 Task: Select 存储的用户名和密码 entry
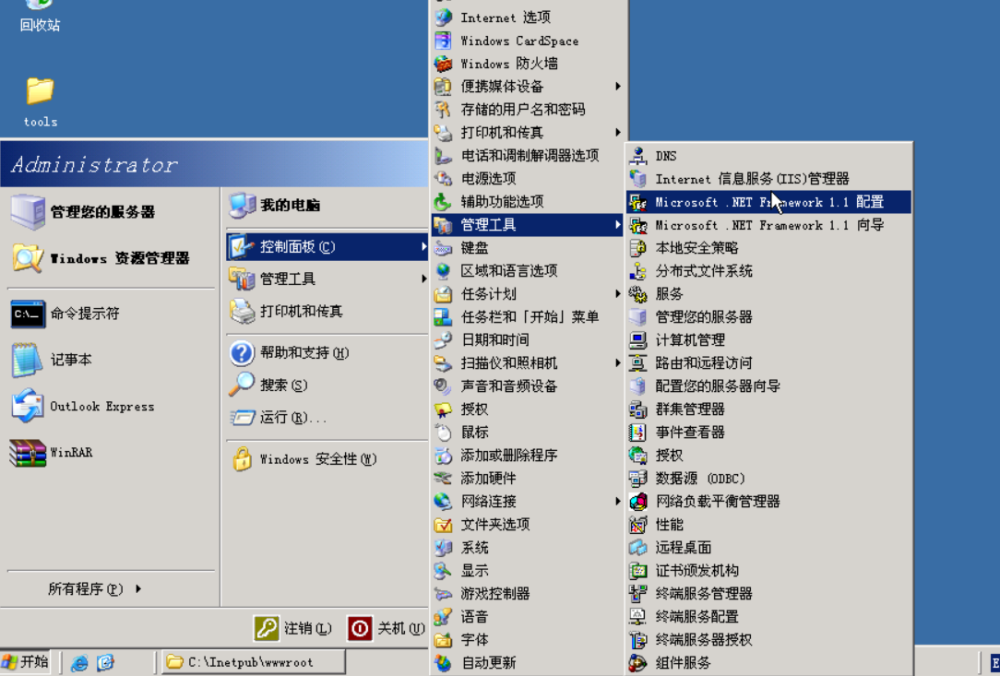pos(527,109)
